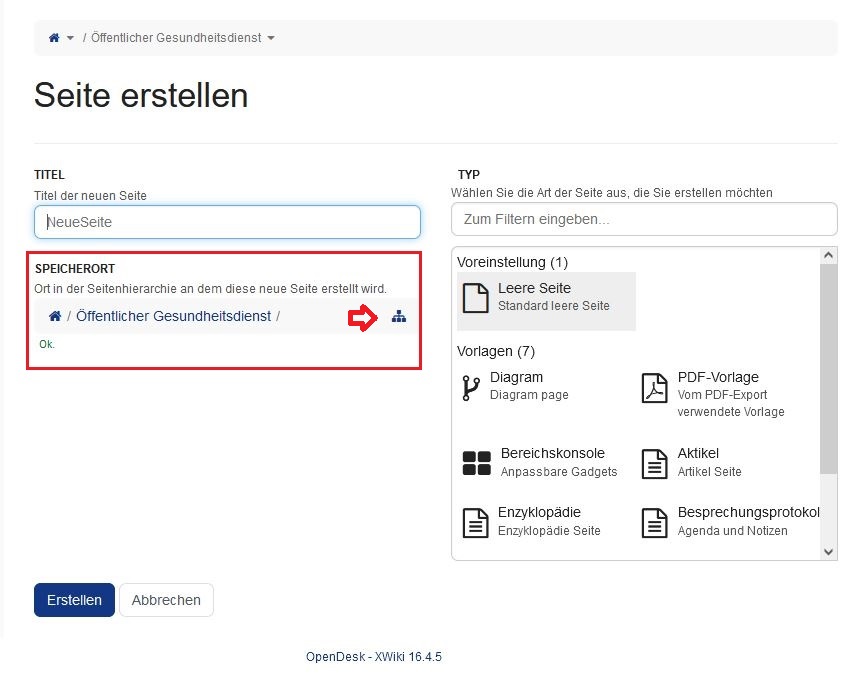The height and width of the screenshot is (676, 861).
Task: Click home icon in Speicherort breadcrumb
Action: (55, 316)
